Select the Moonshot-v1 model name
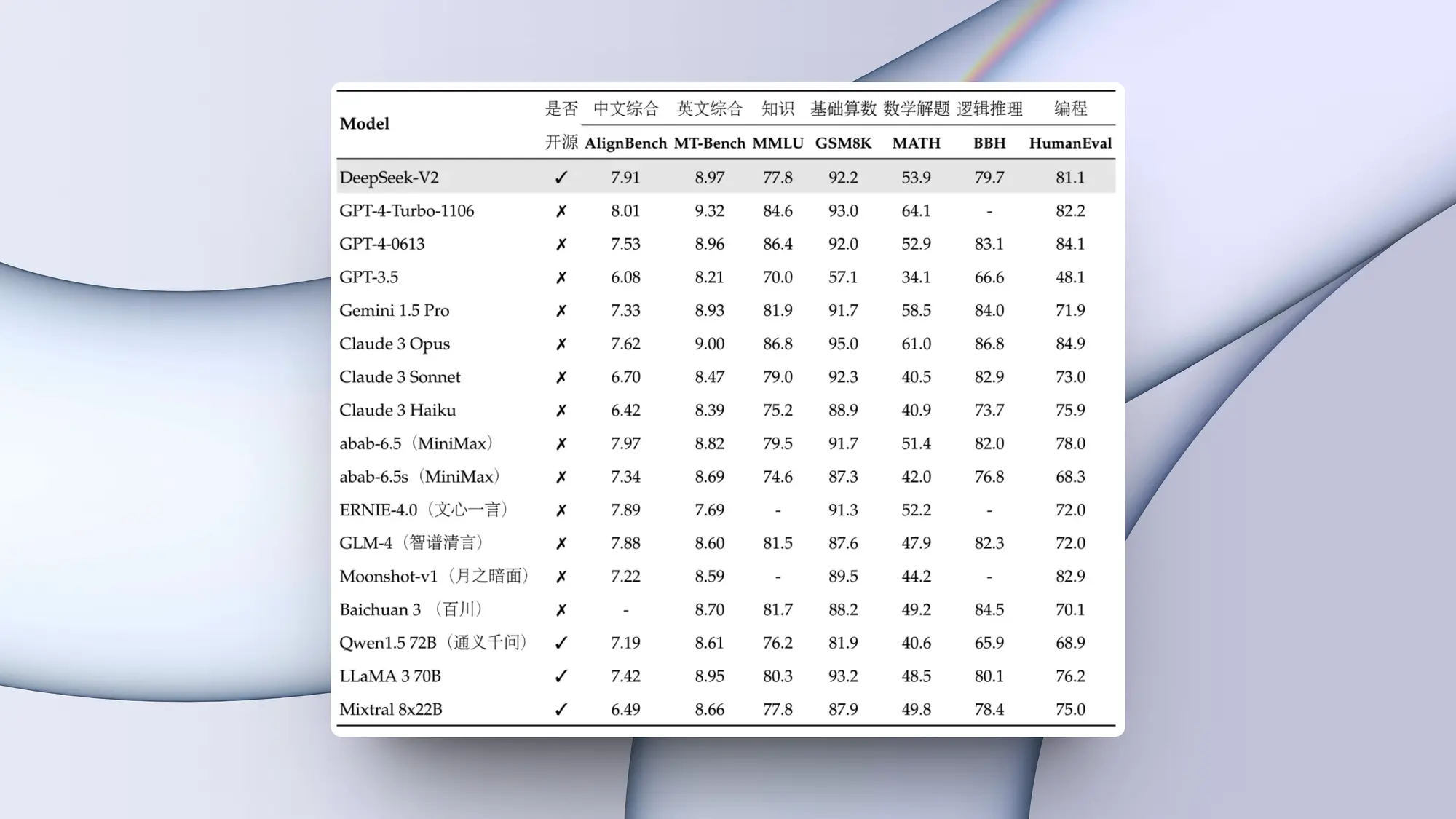The image size is (1456, 819). [435, 577]
